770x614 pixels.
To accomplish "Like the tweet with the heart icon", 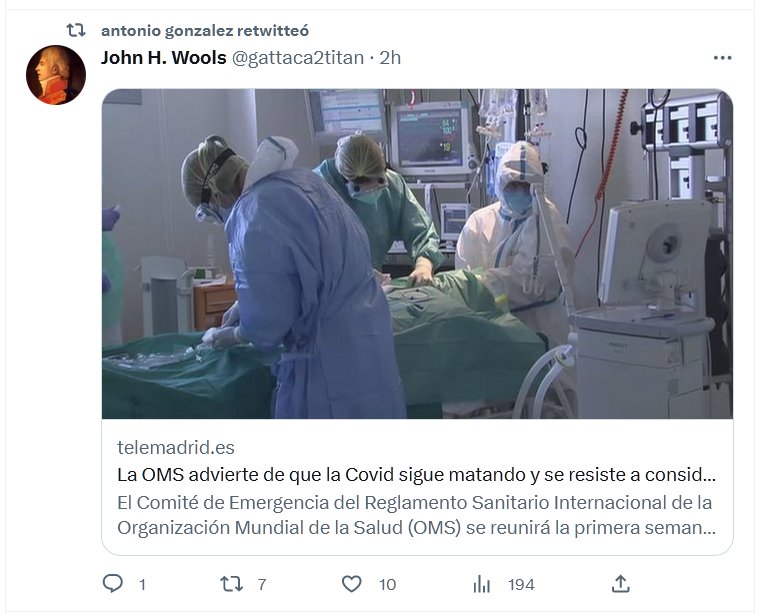I will 351,584.
